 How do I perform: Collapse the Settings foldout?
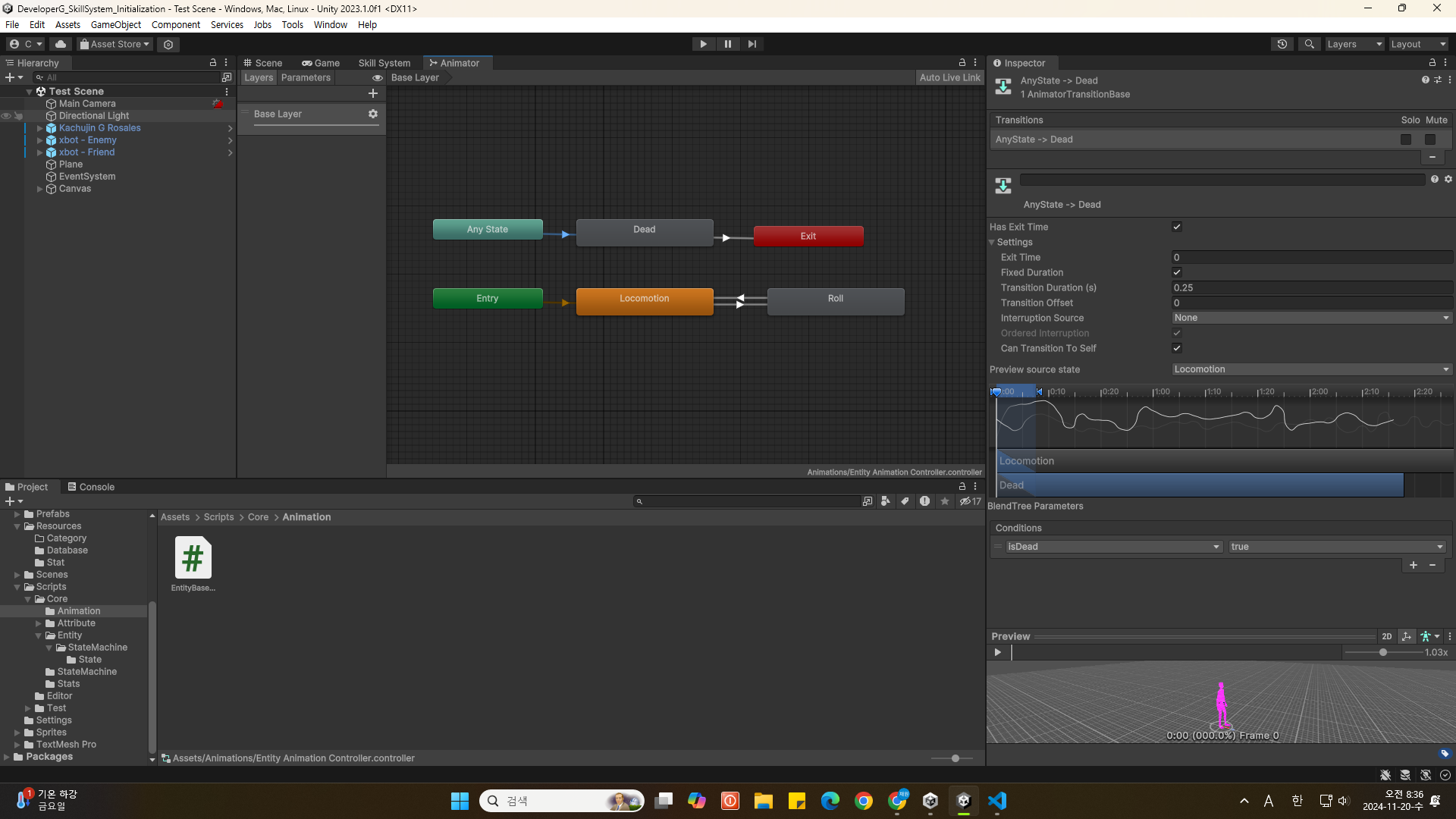pyautogui.click(x=992, y=242)
